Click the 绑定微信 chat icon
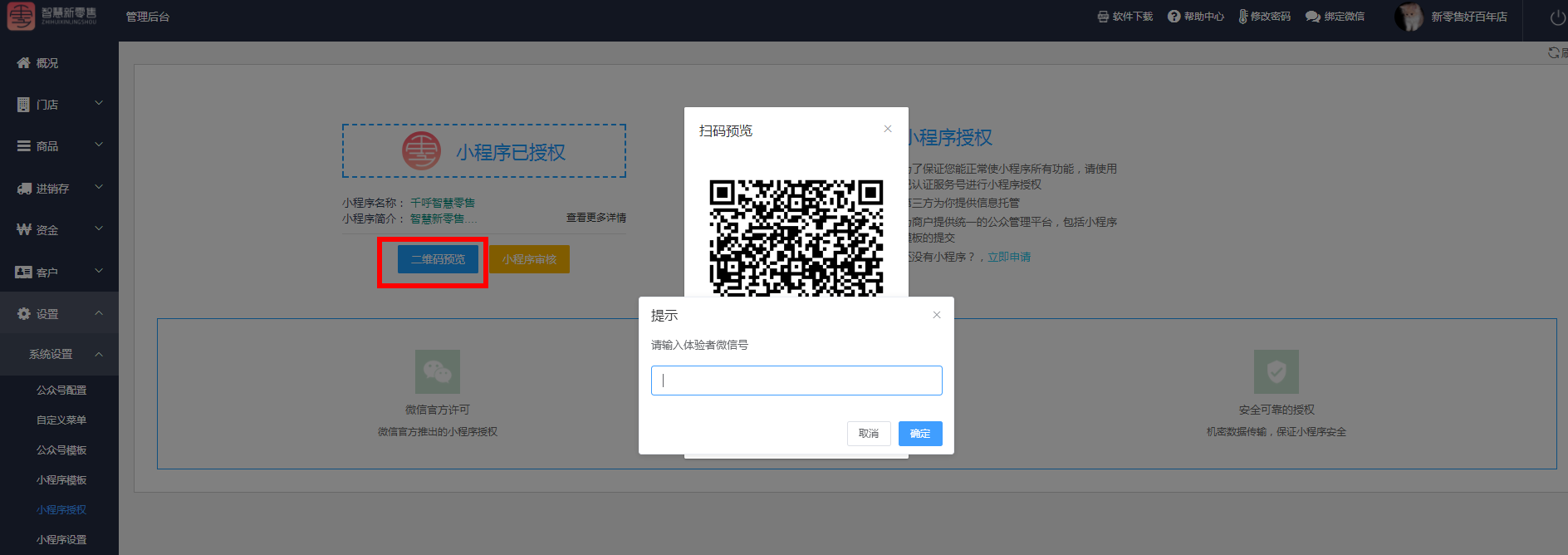This screenshot has width=1568, height=555. click(1313, 17)
